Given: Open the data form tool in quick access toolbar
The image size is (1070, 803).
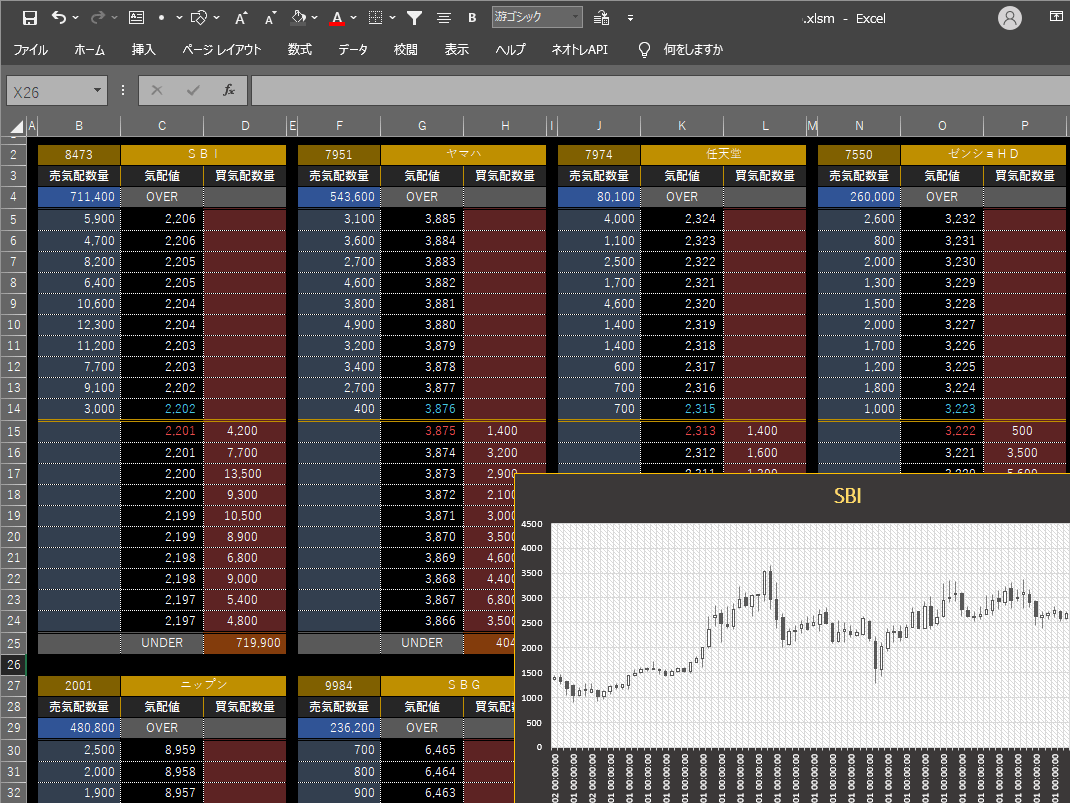Looking at the screenshot, I should [x=136, y=18].
